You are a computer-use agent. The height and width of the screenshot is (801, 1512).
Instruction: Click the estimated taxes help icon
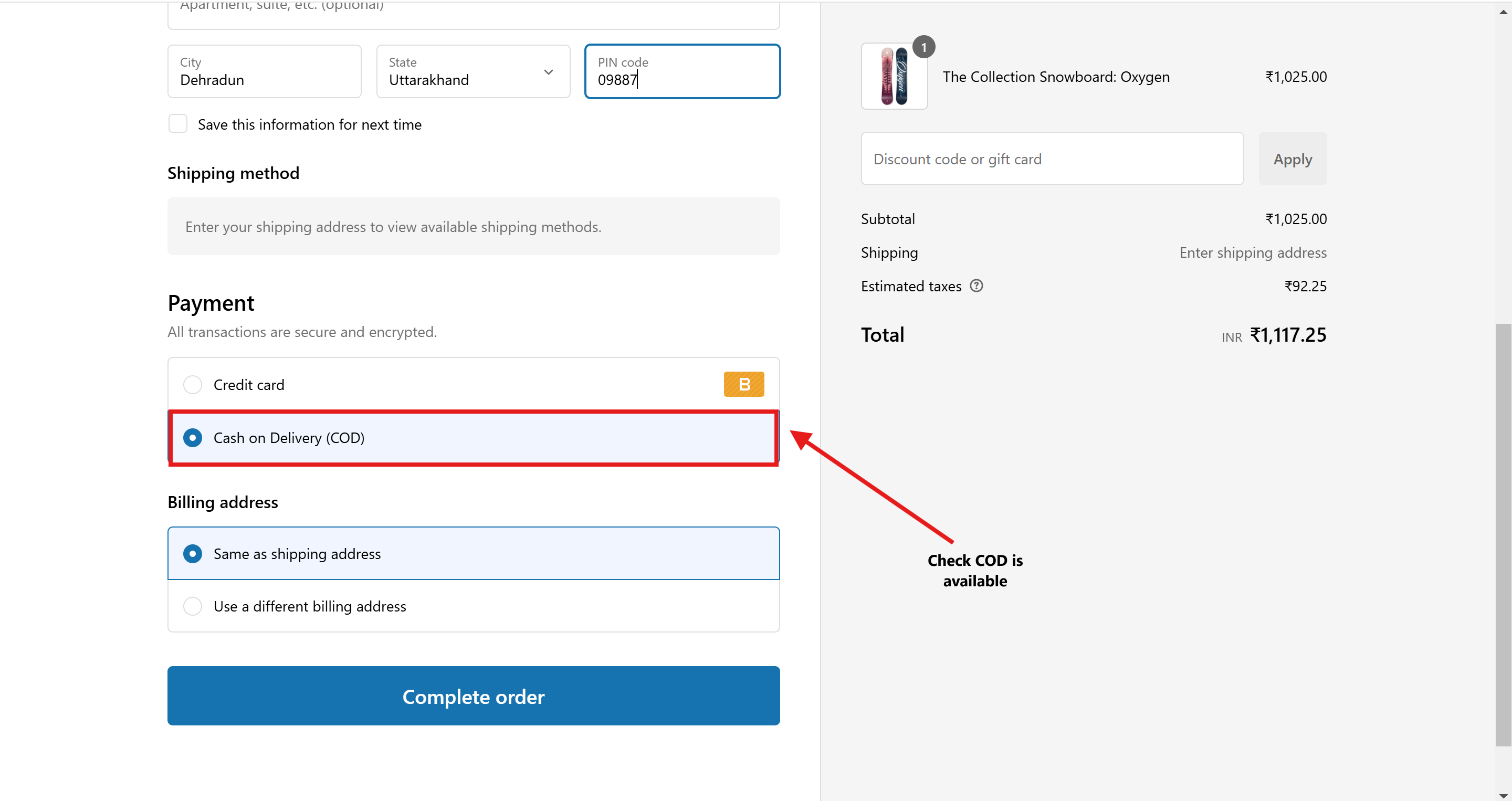click(x=976, y=286)
